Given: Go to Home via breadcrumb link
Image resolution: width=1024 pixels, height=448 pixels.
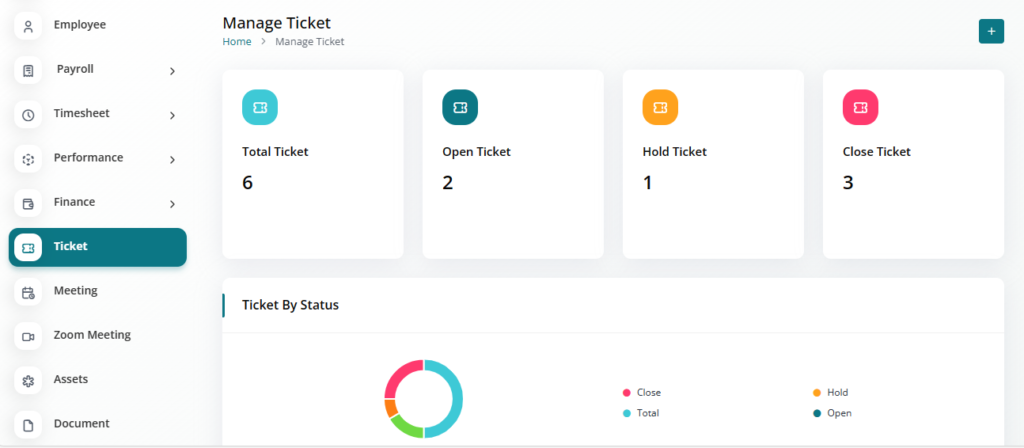Looking at the screenshot, I should click(237, 42).
